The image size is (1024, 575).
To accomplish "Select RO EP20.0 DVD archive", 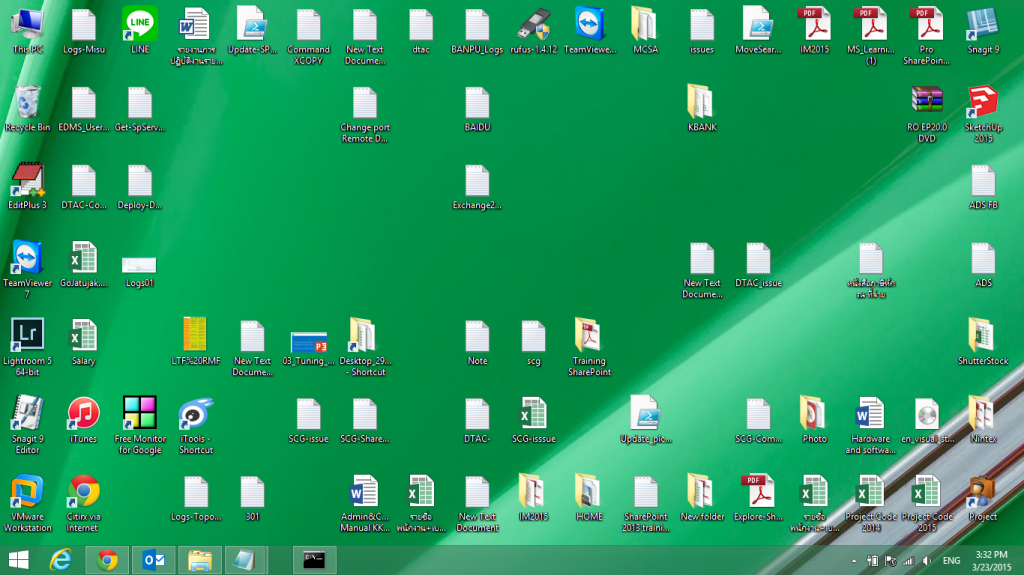I will point(927,114).
